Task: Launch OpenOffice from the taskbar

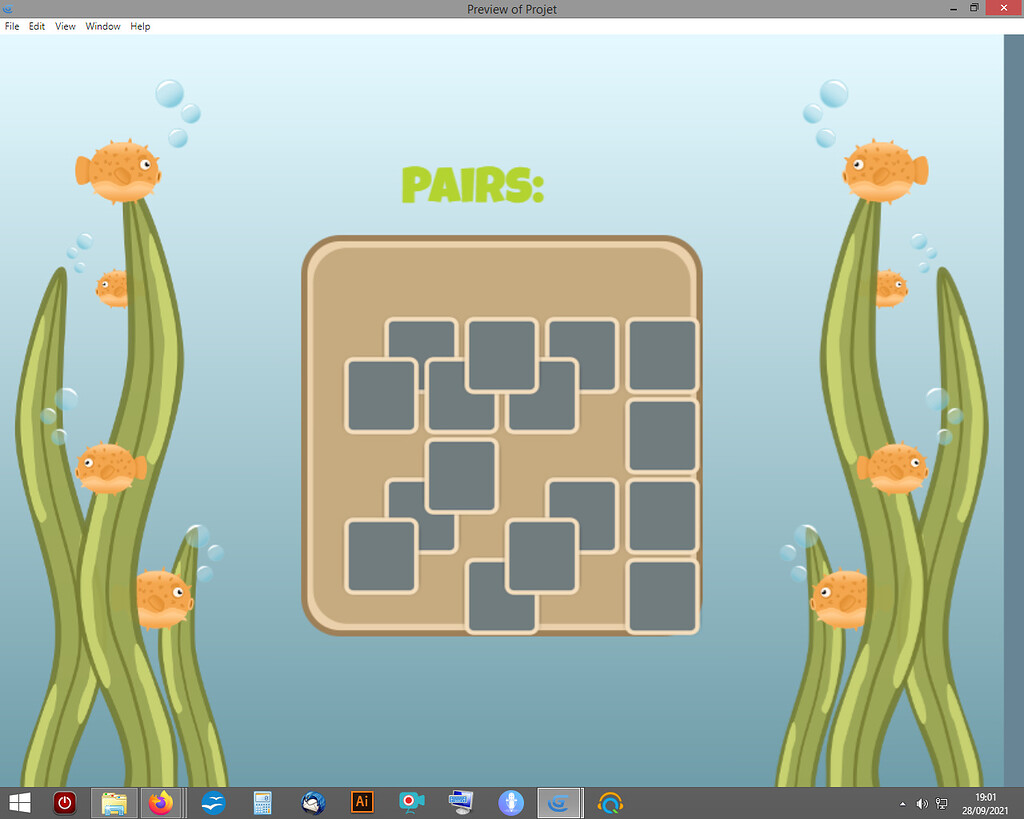Action: pos(212,802)
